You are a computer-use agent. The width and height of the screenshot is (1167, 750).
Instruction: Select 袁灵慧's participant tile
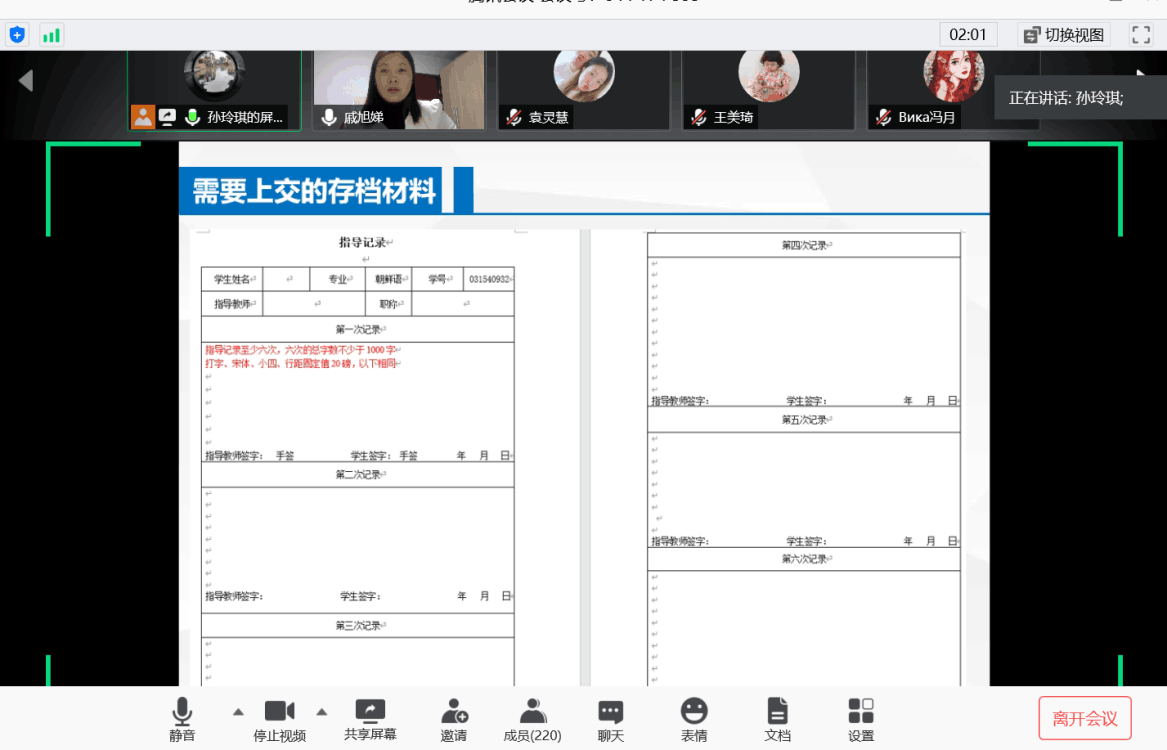[584, 90]
